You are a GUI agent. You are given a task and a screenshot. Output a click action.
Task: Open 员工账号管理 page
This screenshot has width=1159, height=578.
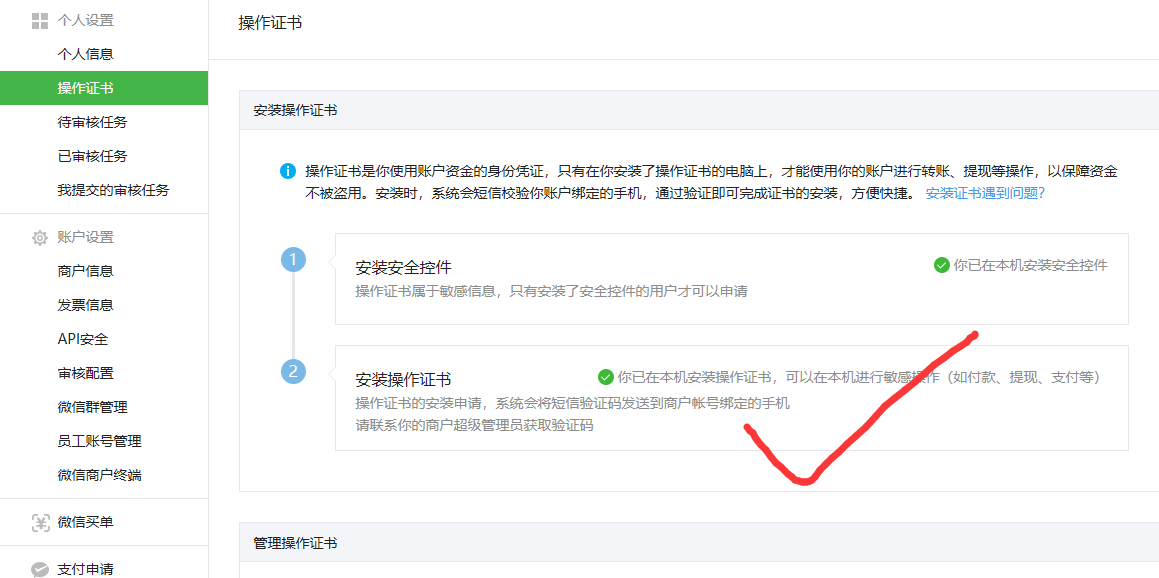click(99, 441)
